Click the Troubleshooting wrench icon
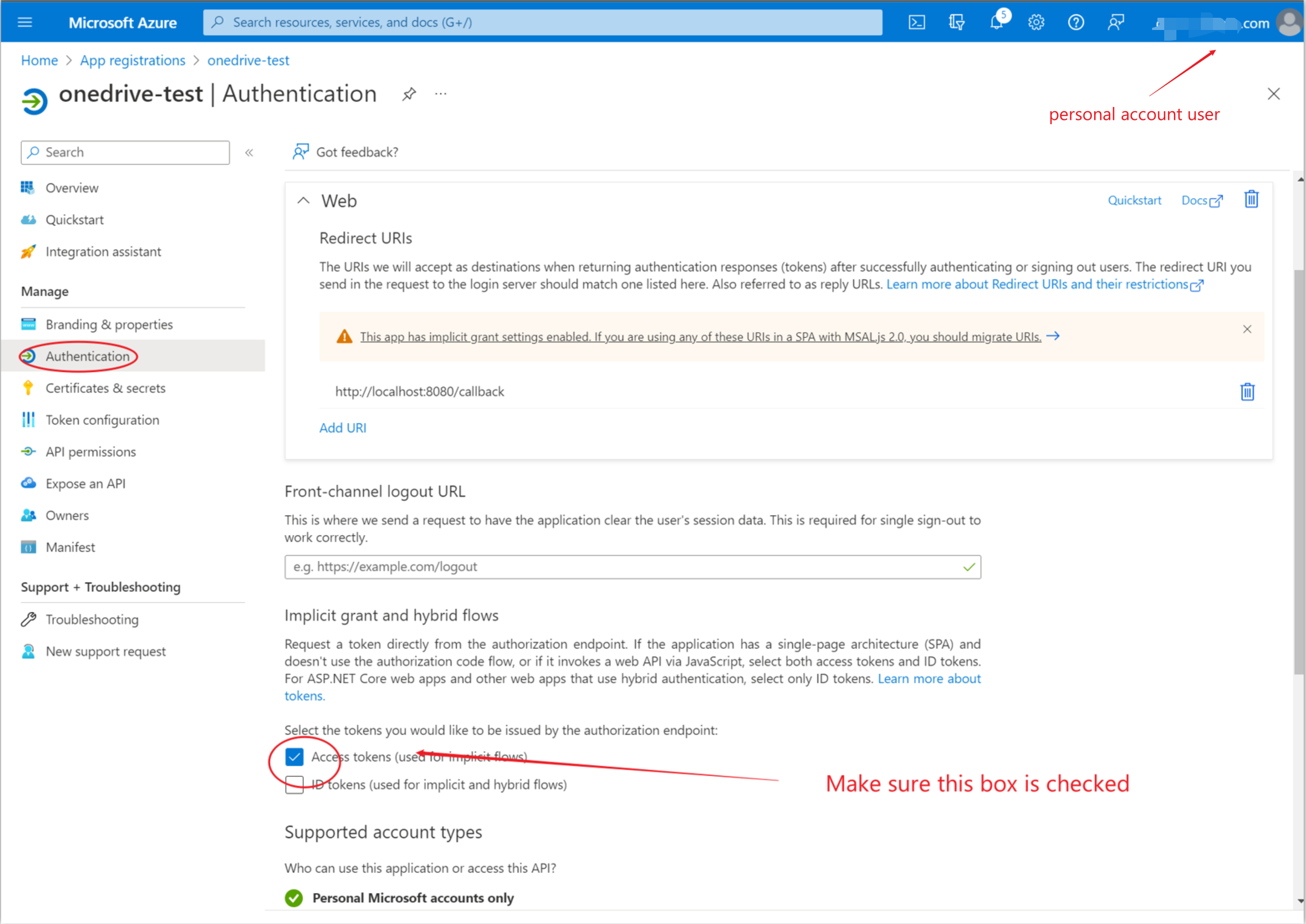Viewport: 1306px width, 924px height. click(28, 620)
